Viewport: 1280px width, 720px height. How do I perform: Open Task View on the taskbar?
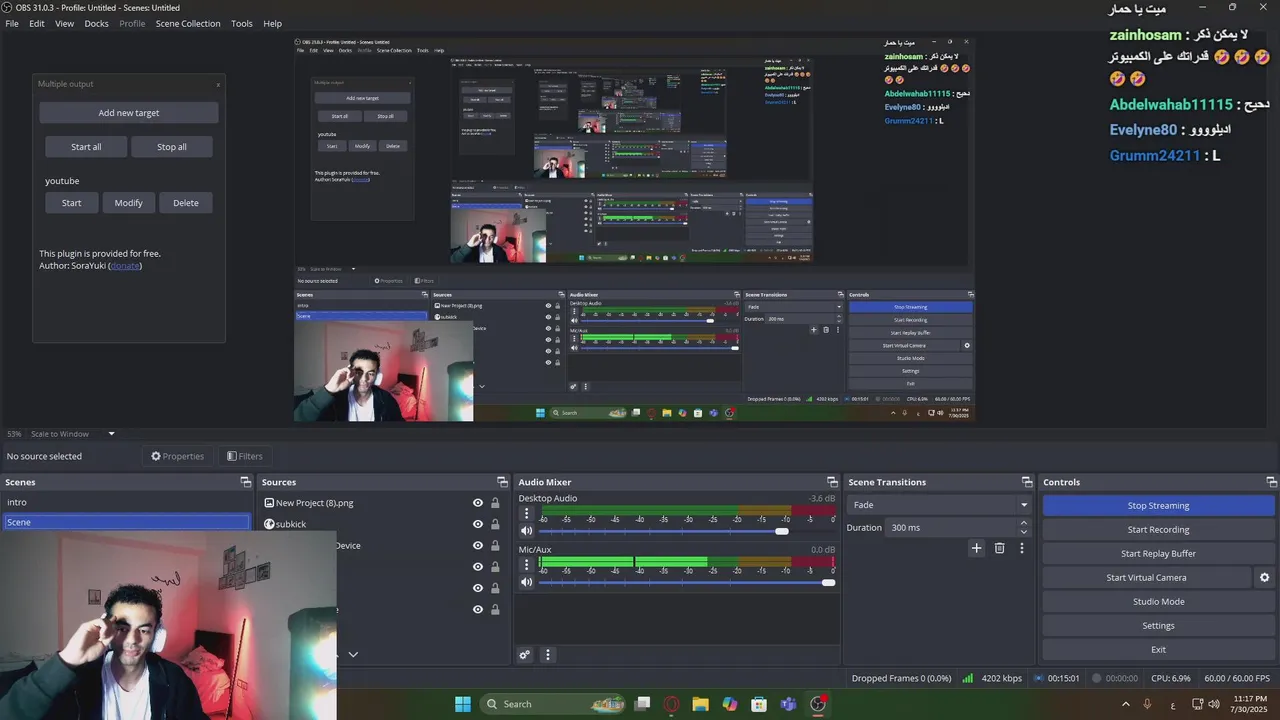(x=643, y=704)
